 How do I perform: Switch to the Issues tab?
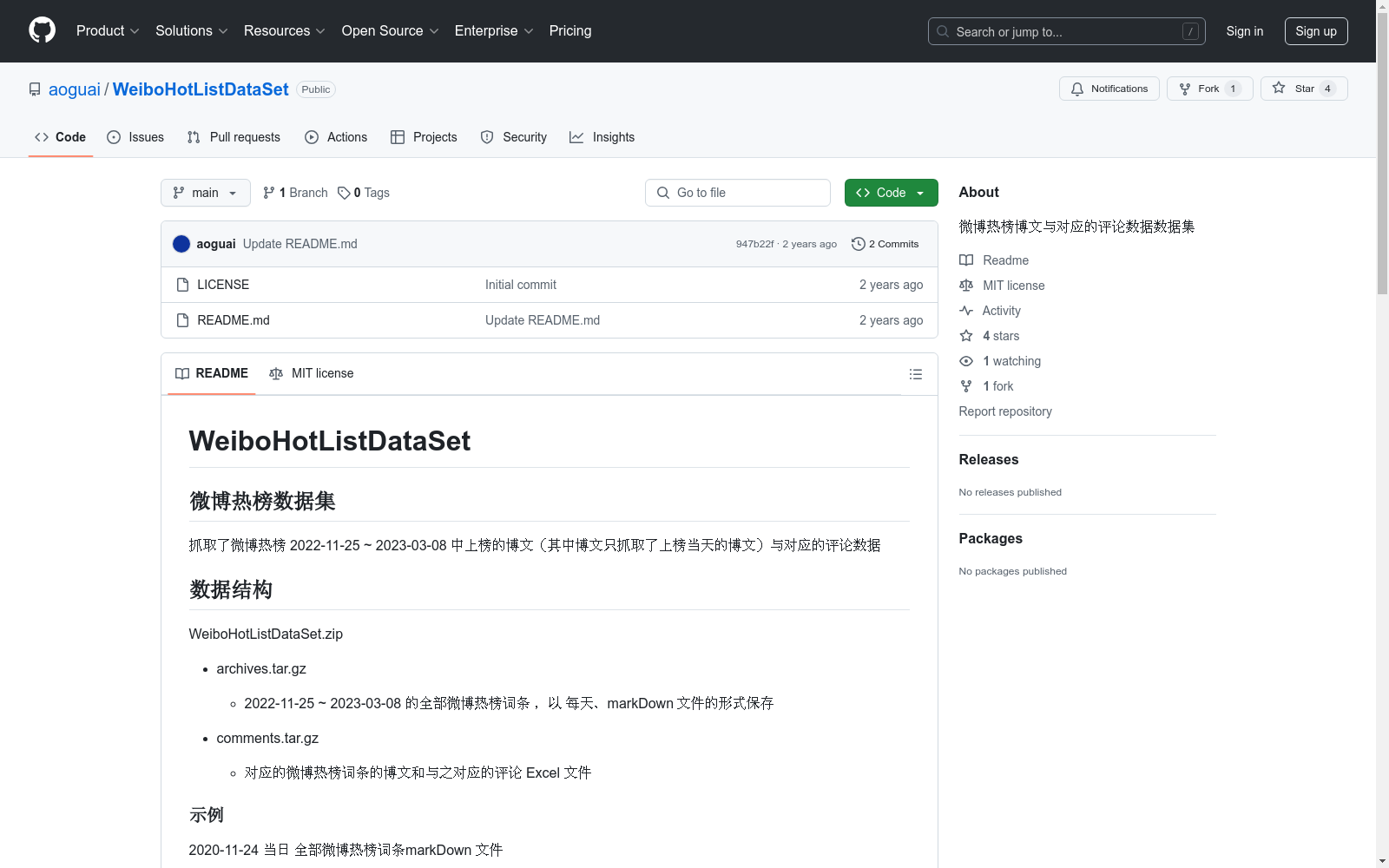pos(135,137)
